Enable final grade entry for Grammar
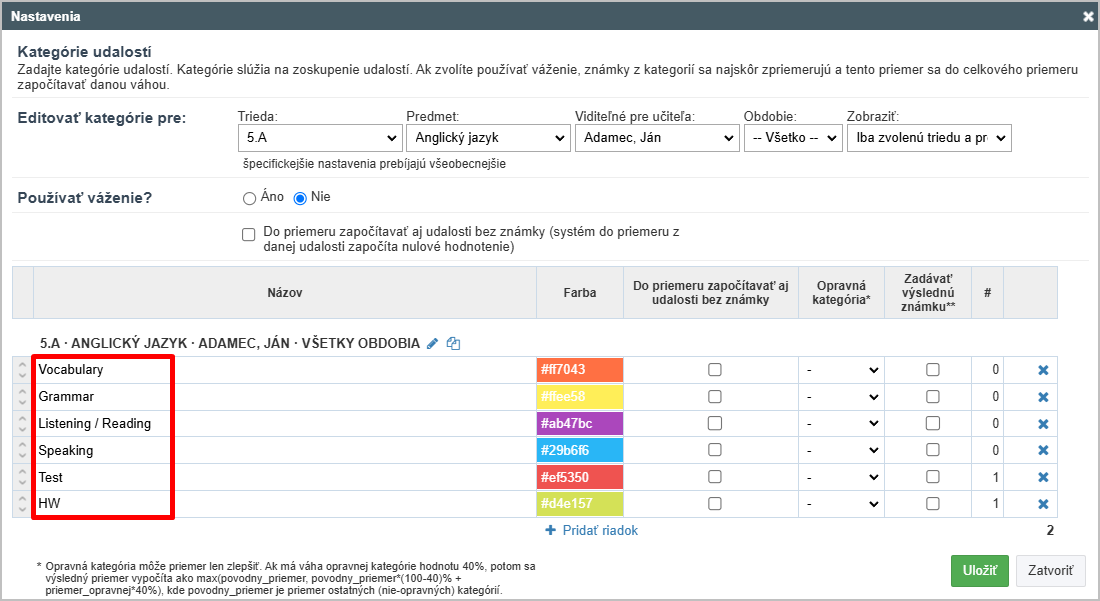This screenshot has height=601, width=1100. click(932, 396)
